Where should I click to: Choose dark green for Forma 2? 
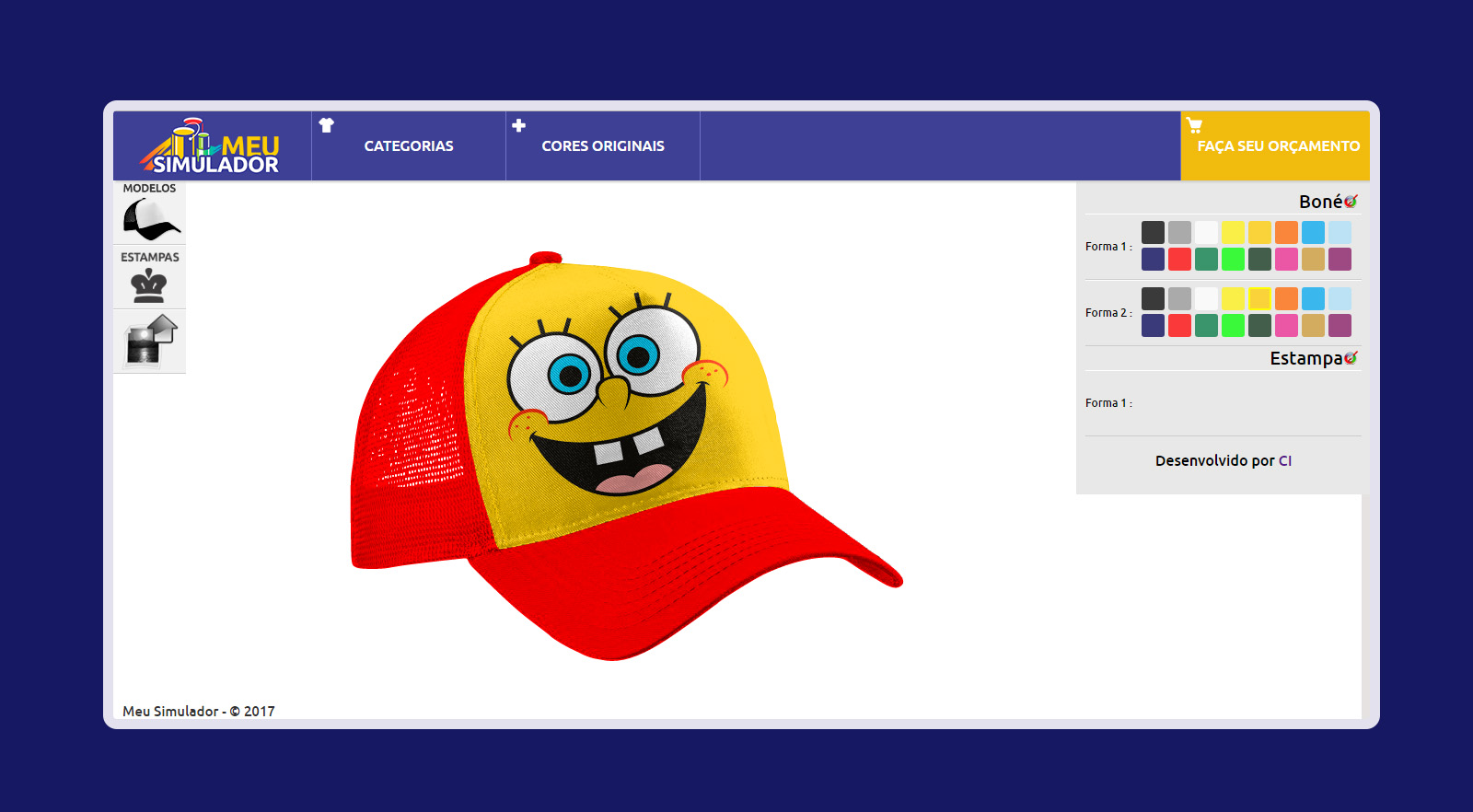click(1259, 325)
